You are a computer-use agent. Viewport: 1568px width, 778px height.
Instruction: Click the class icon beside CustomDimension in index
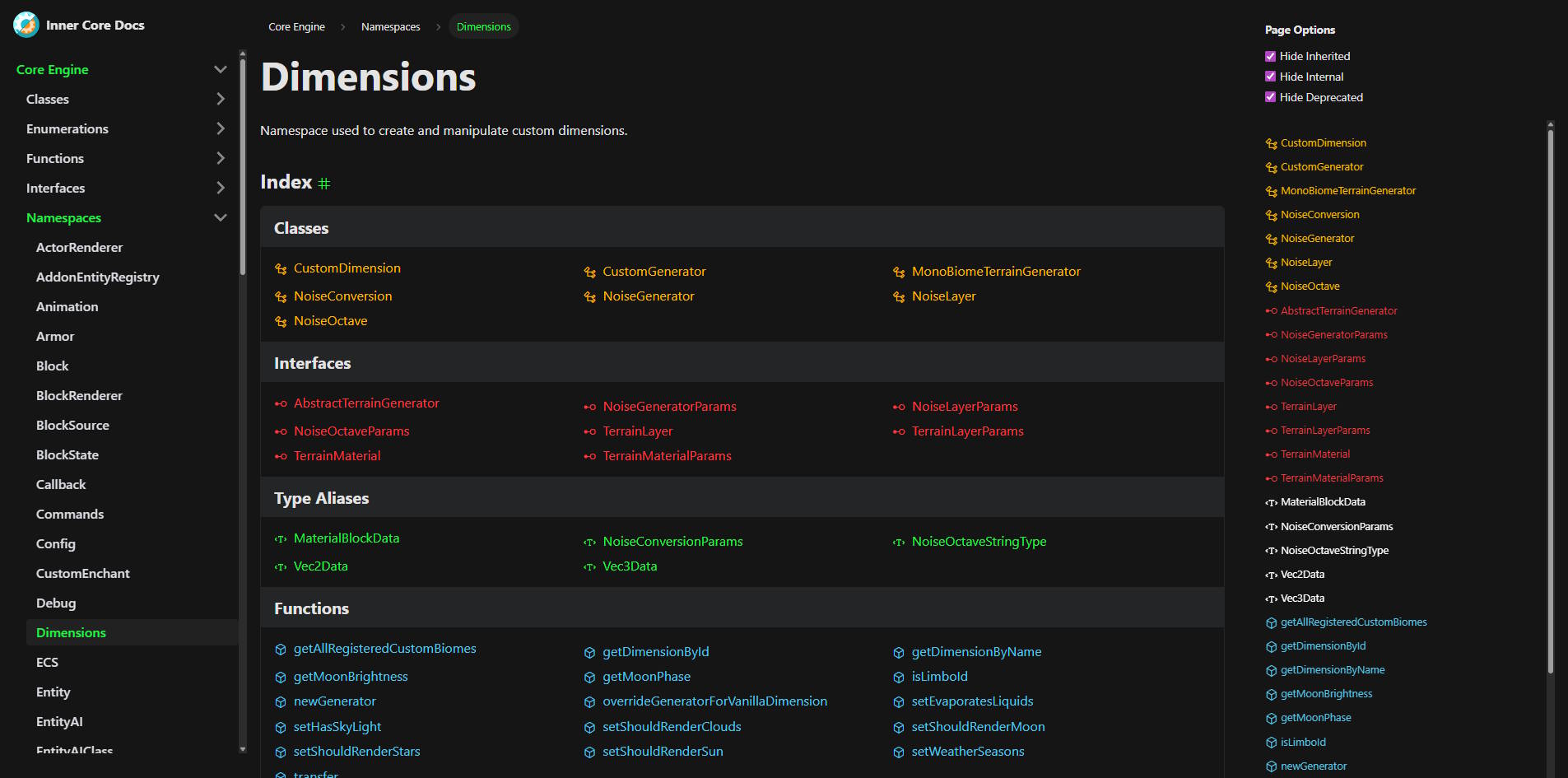pos(281,269)
